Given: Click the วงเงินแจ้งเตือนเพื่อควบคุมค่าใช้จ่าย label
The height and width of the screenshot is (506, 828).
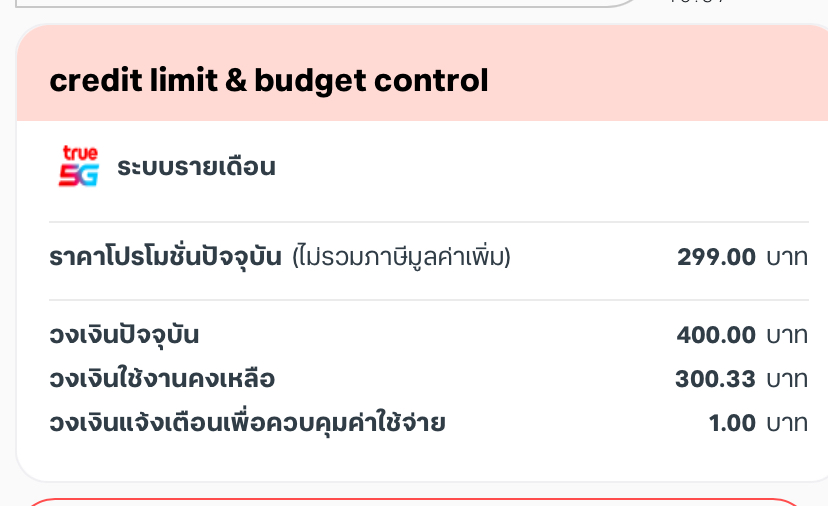Looking at the screenshot, I should coord(247,423).
